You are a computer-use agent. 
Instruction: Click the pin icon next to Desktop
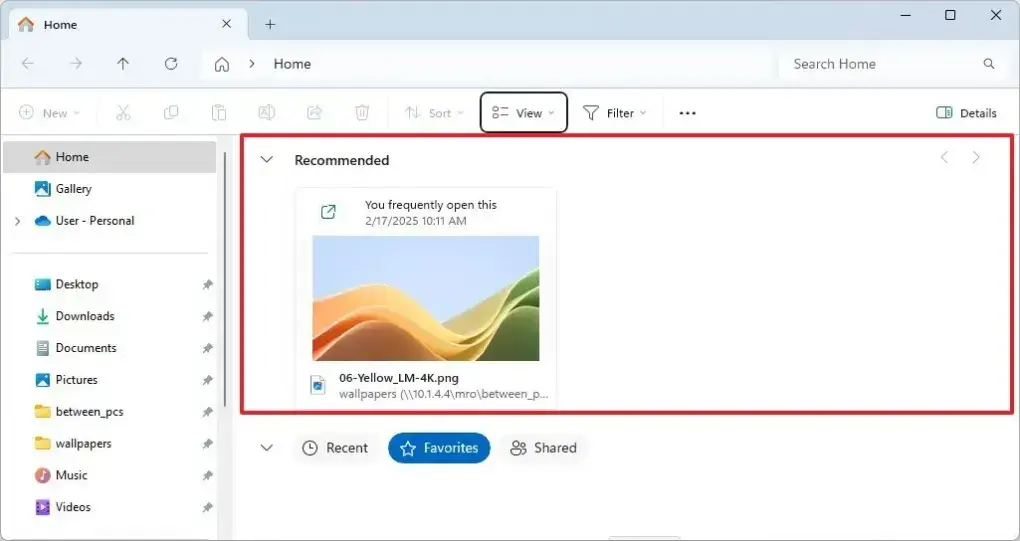pos(208,285)
